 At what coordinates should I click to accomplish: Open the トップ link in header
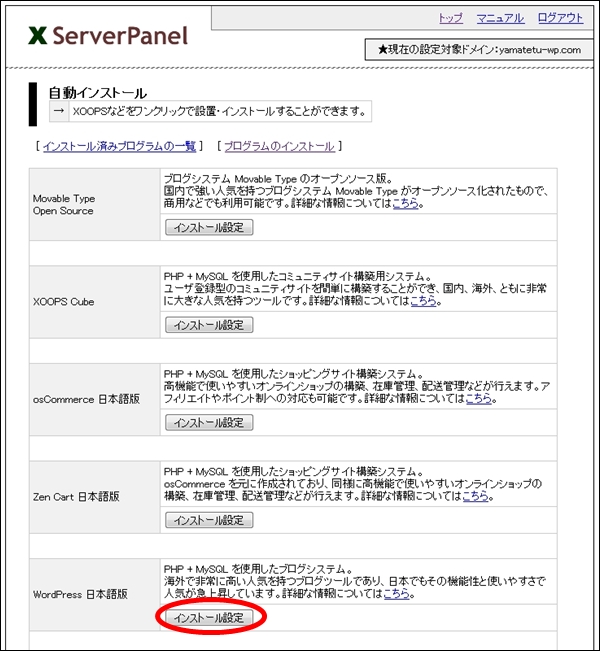tap(451, 18)
